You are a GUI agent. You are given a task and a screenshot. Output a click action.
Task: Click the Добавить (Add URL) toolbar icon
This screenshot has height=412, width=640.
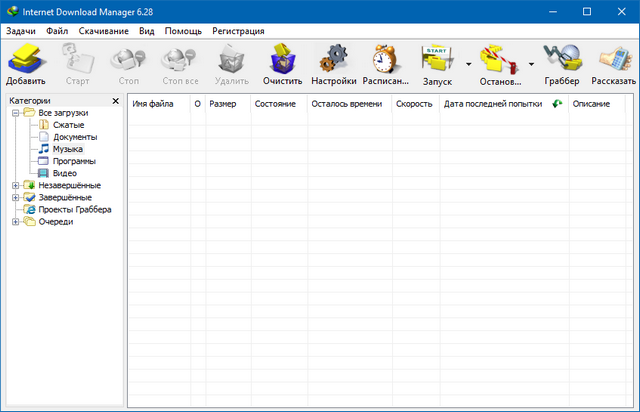[x=25, y=58]
